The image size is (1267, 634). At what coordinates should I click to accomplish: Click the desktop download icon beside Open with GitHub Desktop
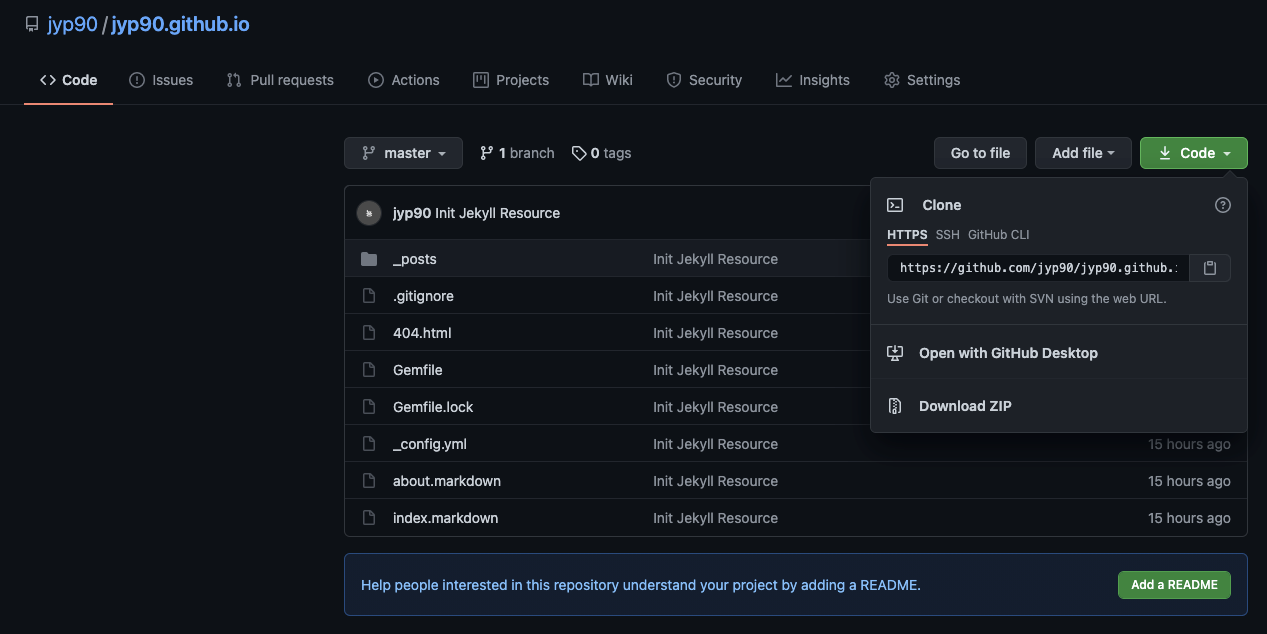895,353
